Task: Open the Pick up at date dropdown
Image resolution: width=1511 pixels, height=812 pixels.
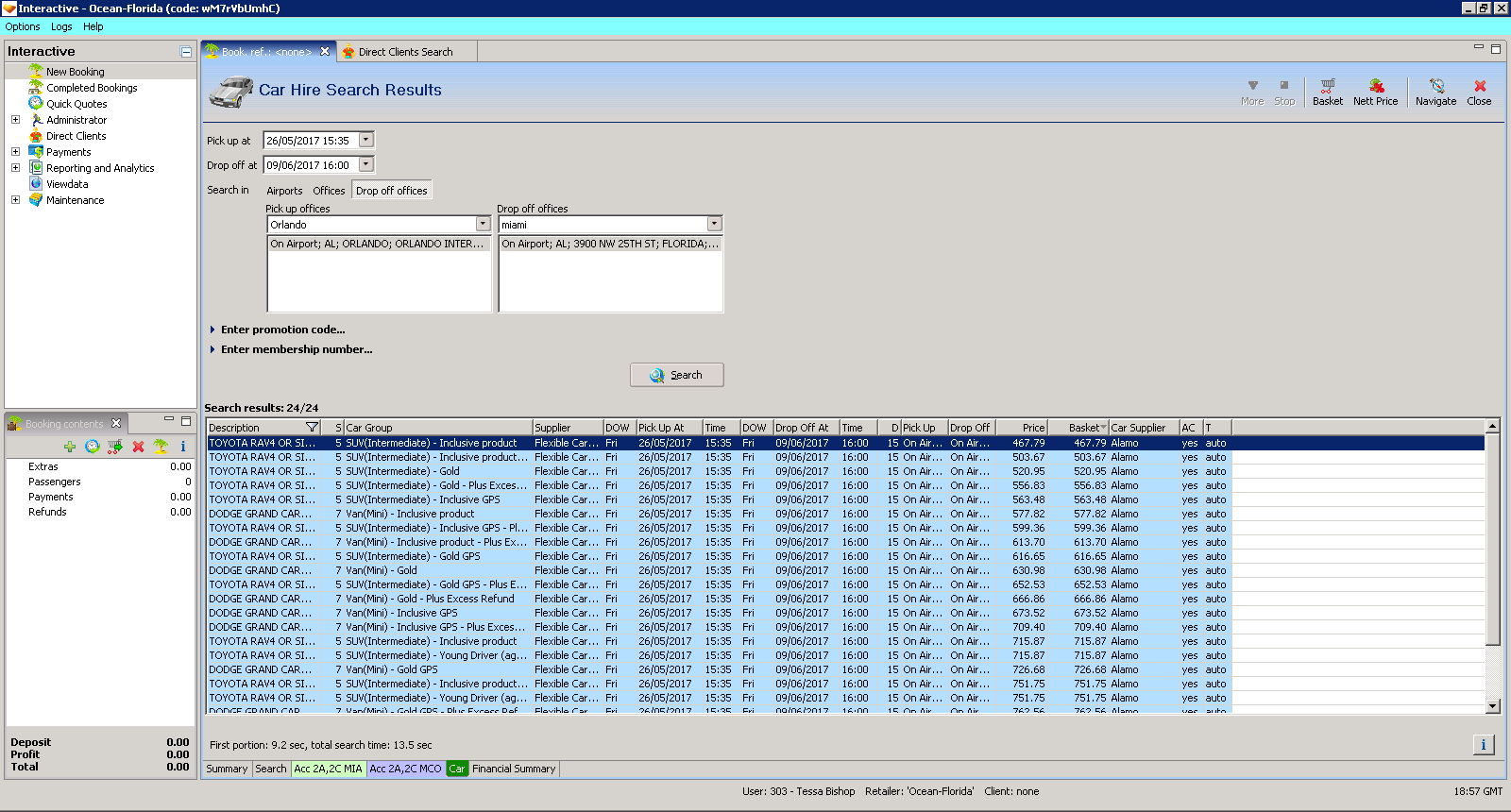Action: [x=366, y=140]
